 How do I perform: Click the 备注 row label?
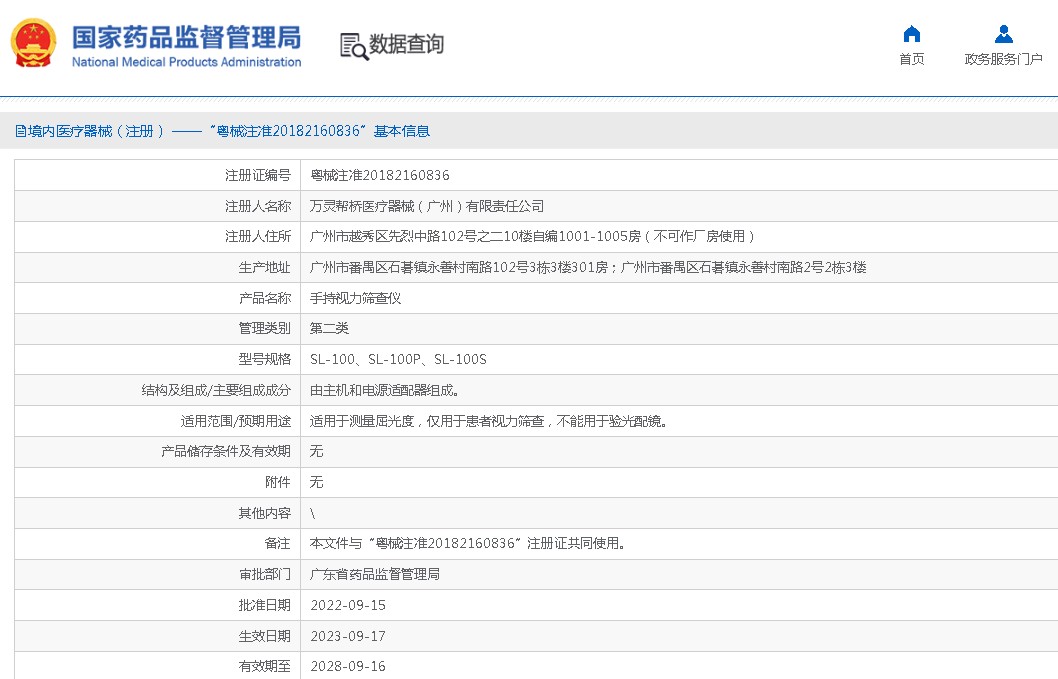[277, 543]
